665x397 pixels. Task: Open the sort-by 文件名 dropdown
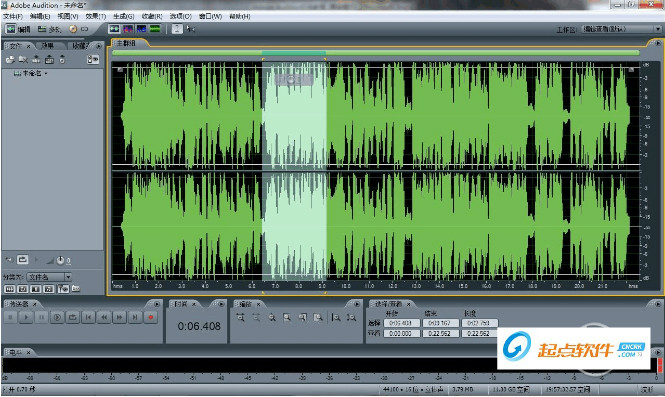tap(68, 277)
